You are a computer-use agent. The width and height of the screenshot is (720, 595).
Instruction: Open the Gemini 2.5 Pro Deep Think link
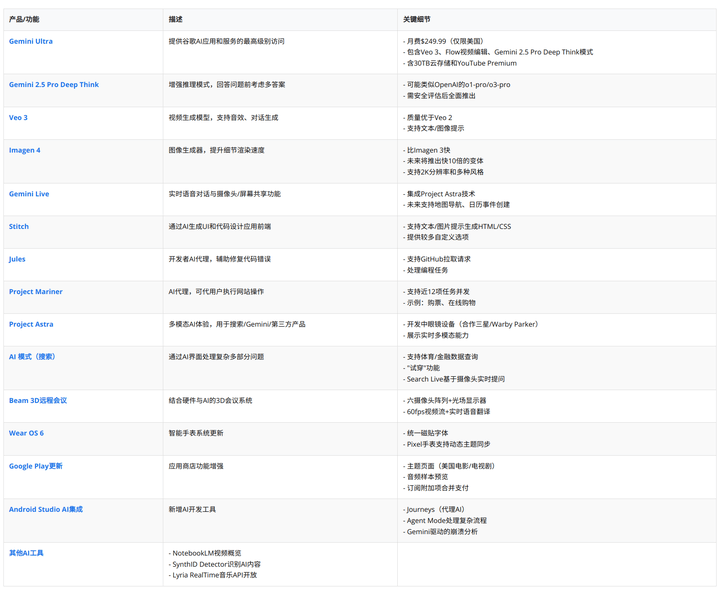pyautogui.click(x=54, y=84)
